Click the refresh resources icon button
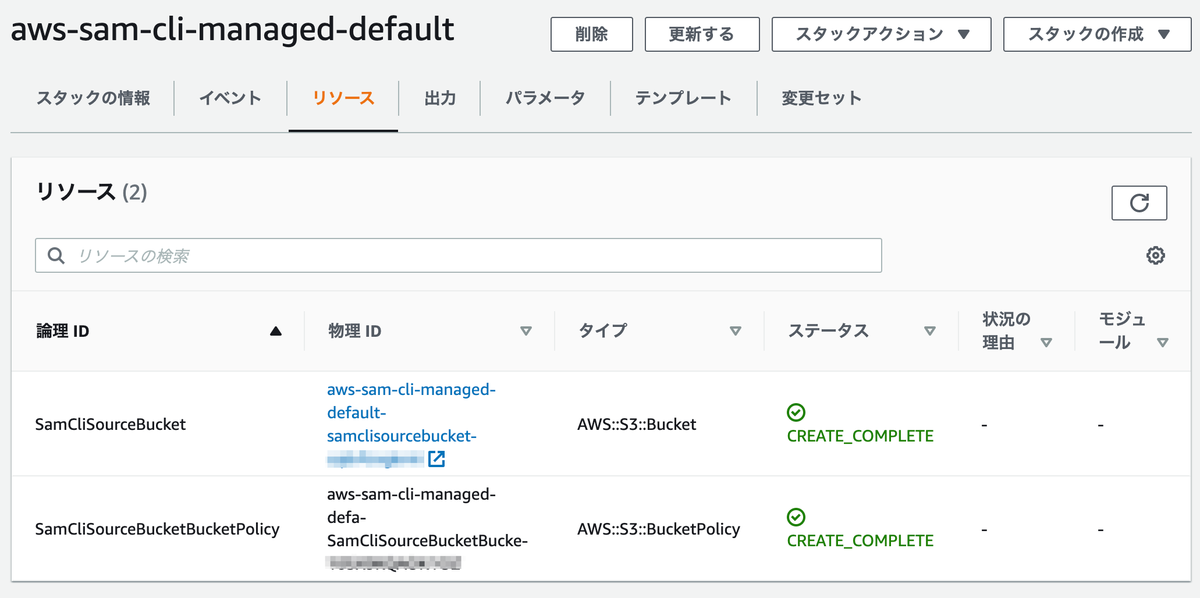 pos(1139,203)
